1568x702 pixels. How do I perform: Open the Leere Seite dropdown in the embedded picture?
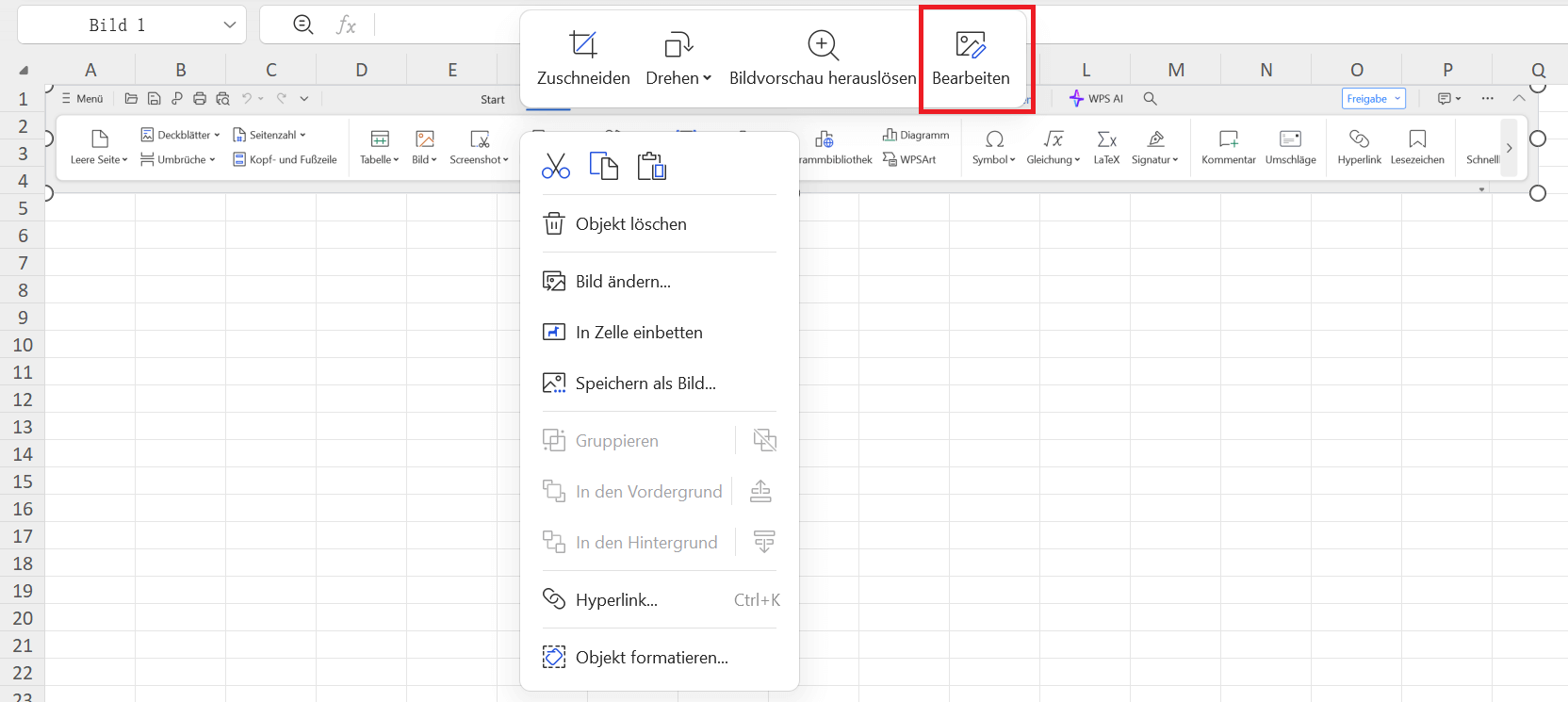click(x=99, y=147)
